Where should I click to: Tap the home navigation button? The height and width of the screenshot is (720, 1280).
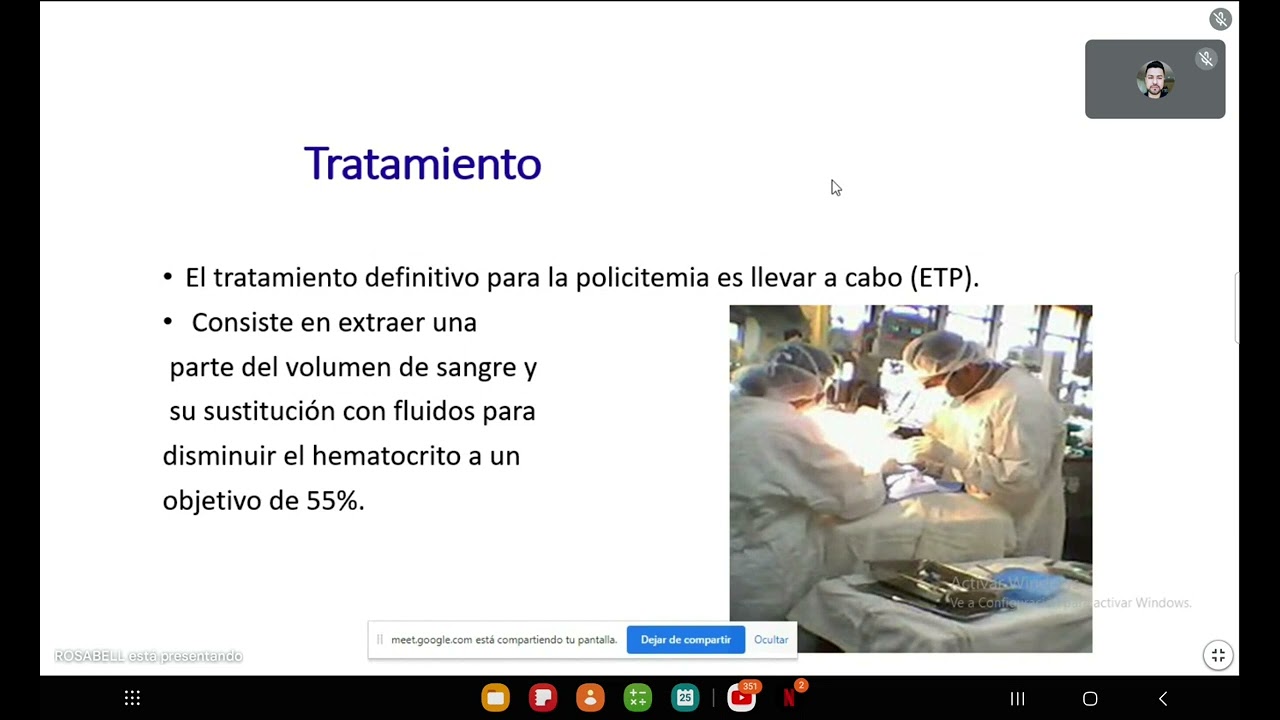tap(1090, 698)
